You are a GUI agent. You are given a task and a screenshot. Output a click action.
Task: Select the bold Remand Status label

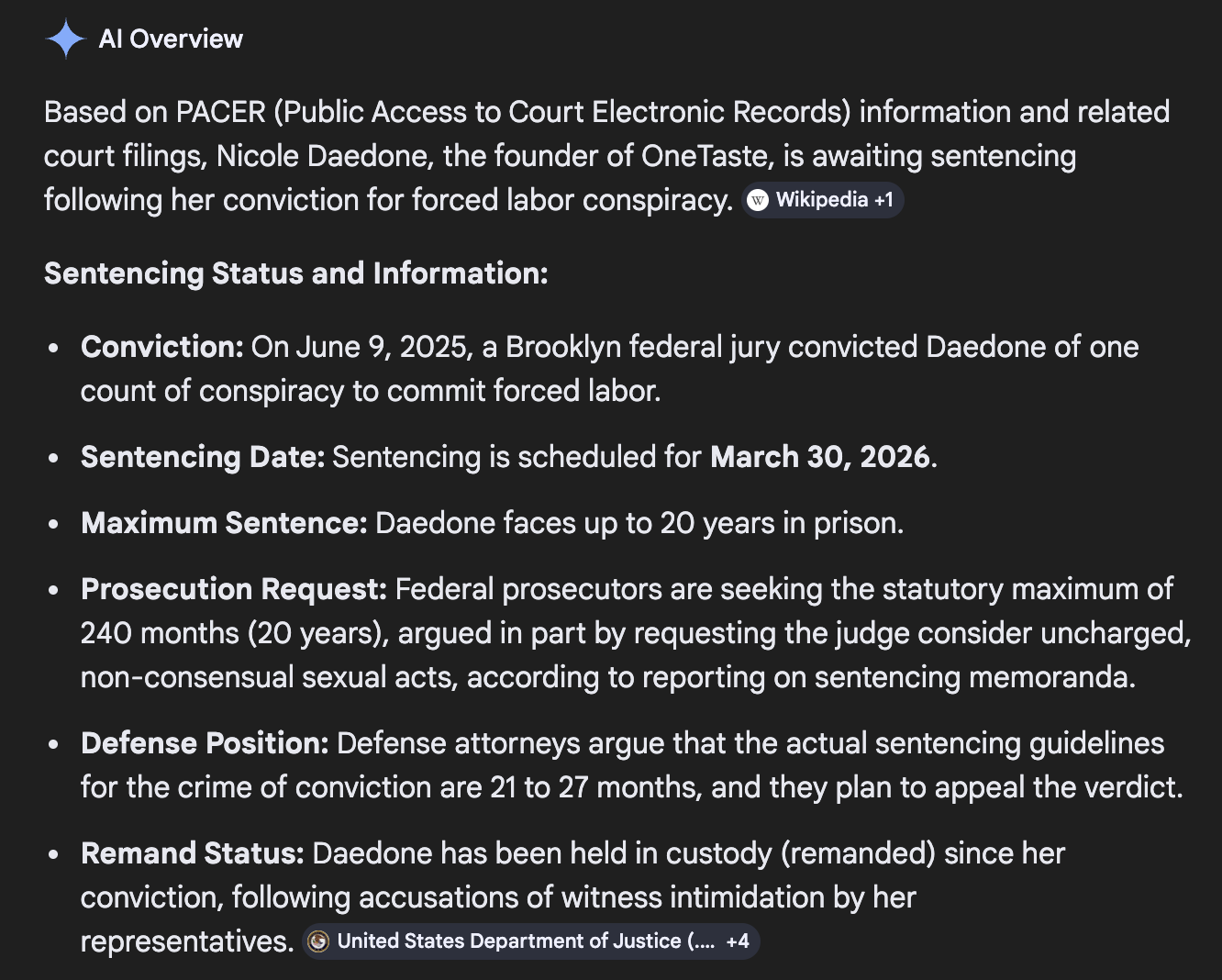[193, 853]
